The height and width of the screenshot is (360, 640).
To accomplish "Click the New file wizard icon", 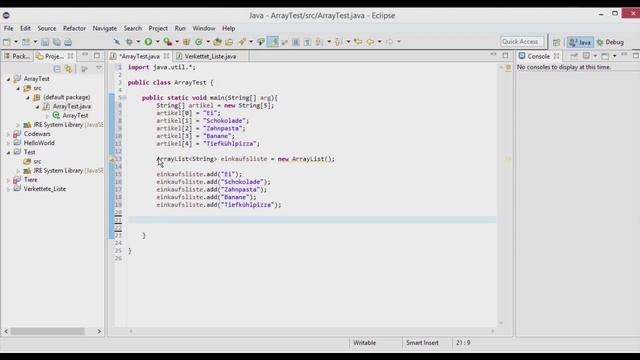I will pyautogui.click(x=7, y=42).
